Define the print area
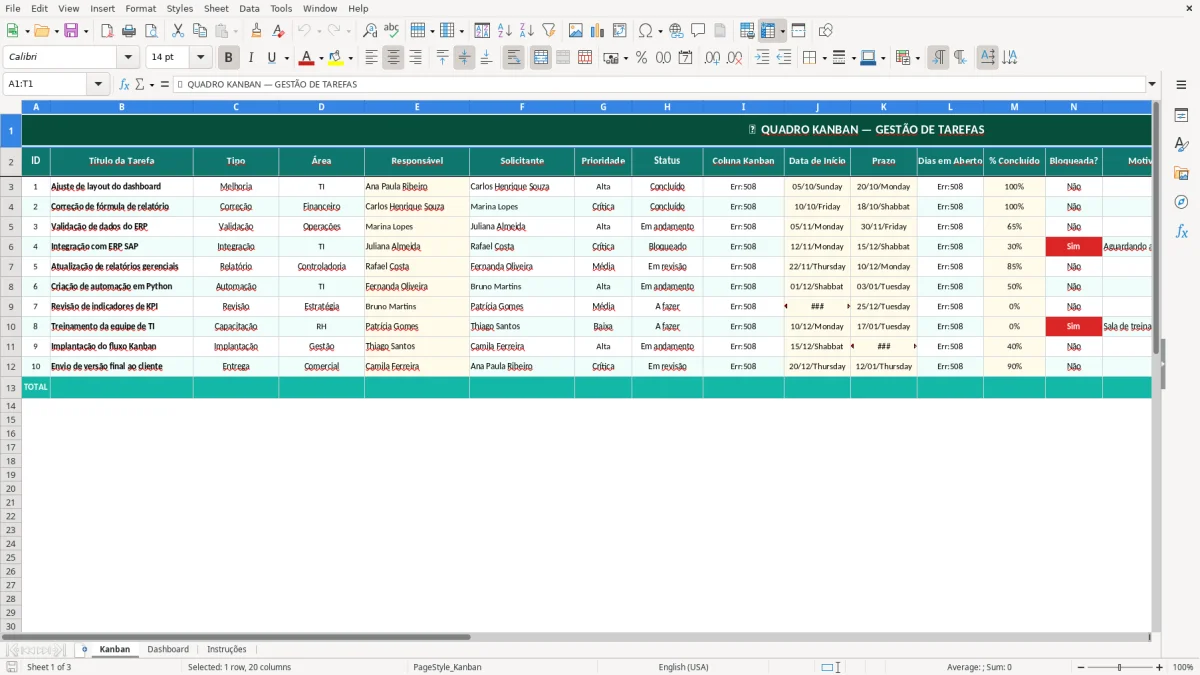 tap(747, 31)
